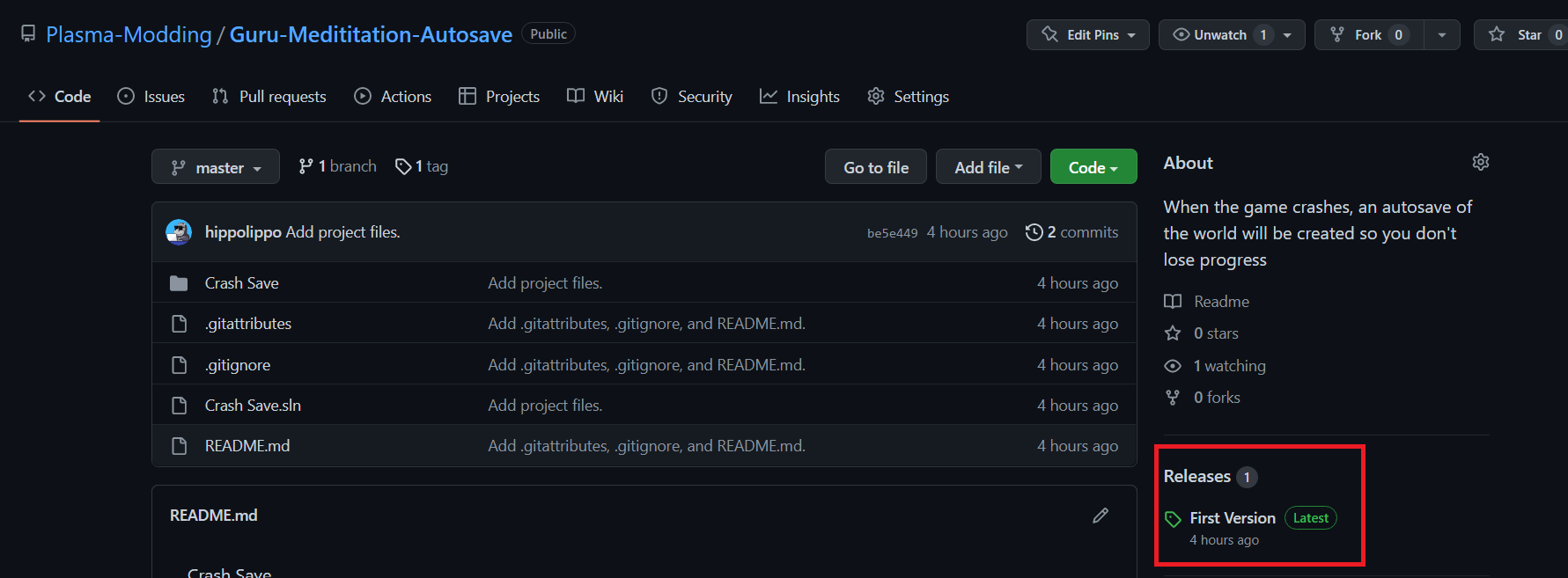Image resolution: width=1568 pixels, height=578 pixels.
Task: Click the Go to file button
Action: 876,167
